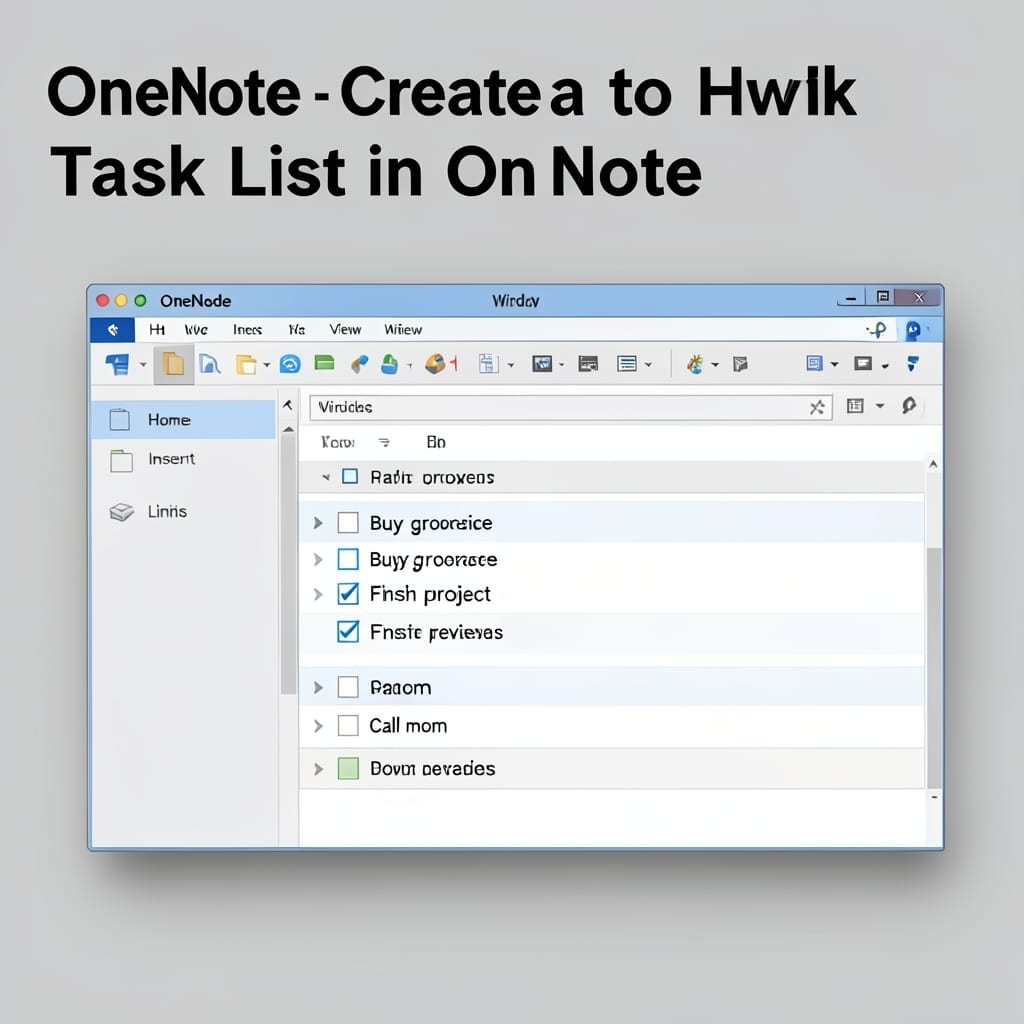Click the sidebar vertical scrollbar thumb
The width and height of the screenshot is (1024, 1024).
pyautogui.click(x=288, y=564)
